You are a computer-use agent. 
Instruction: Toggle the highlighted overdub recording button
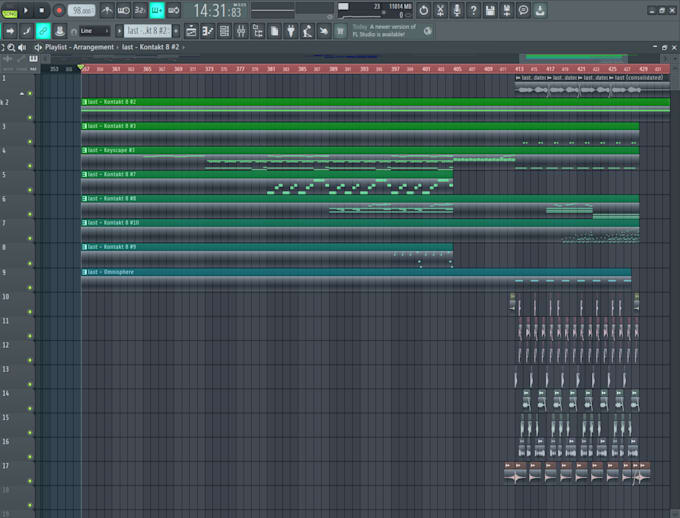pyautogui.click(x=157, y=10)
